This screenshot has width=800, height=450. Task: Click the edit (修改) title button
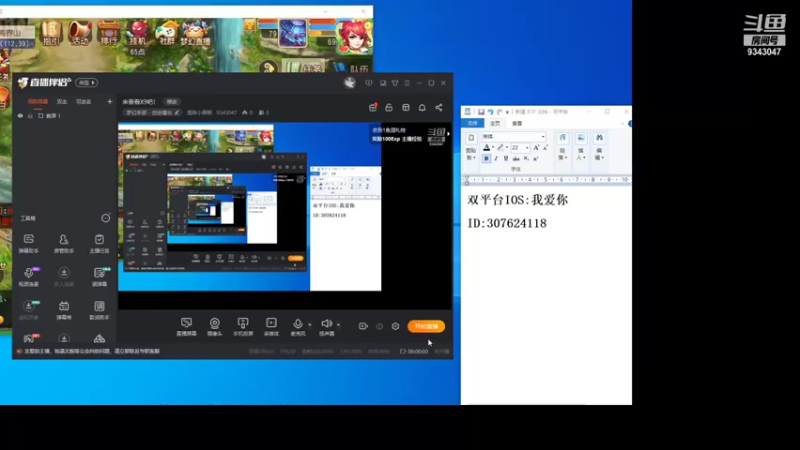172,102
